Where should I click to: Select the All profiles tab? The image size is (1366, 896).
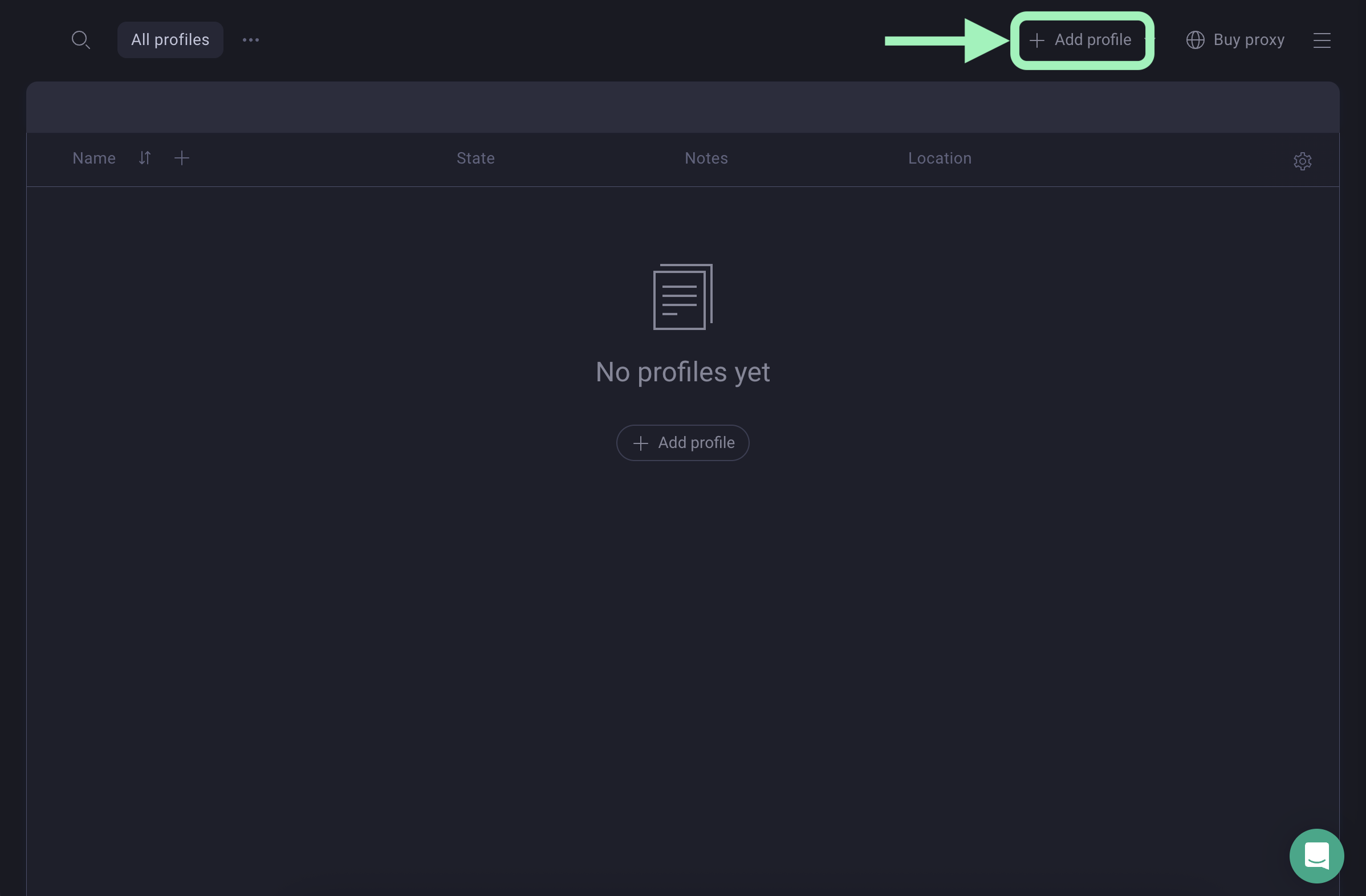[170, 39]
